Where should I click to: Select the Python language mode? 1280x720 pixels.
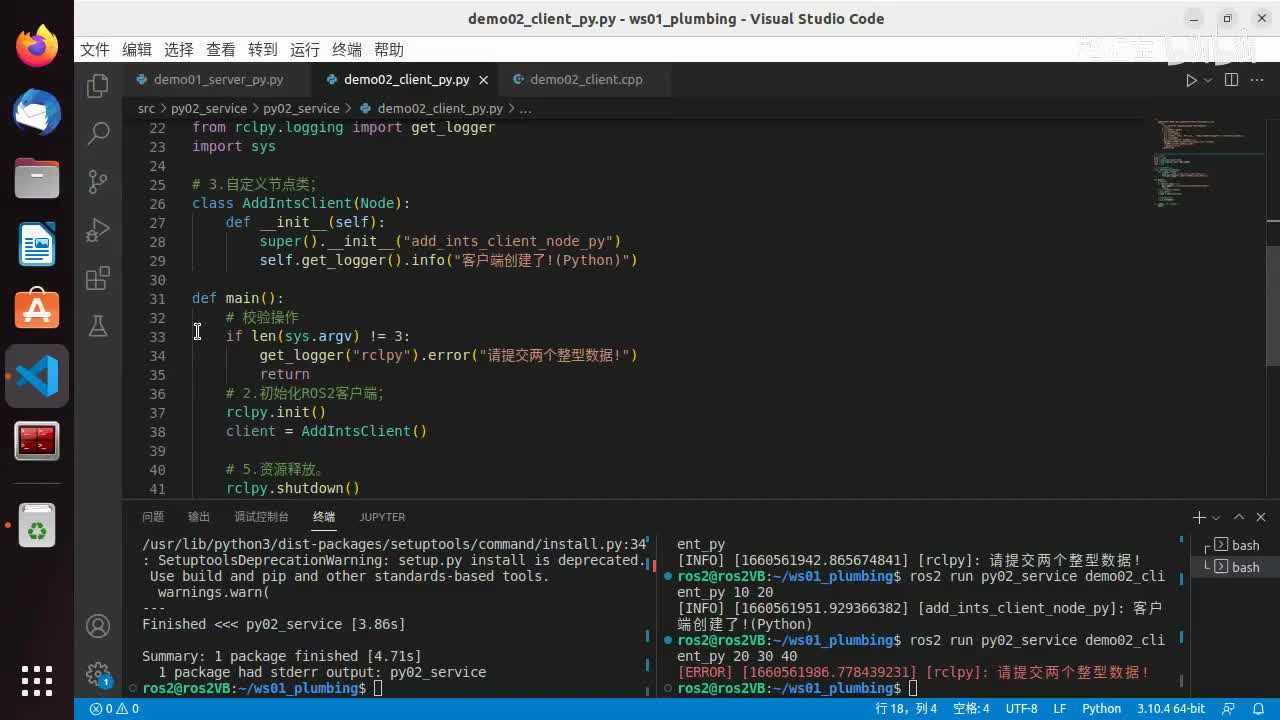(x=1101, y=709)
